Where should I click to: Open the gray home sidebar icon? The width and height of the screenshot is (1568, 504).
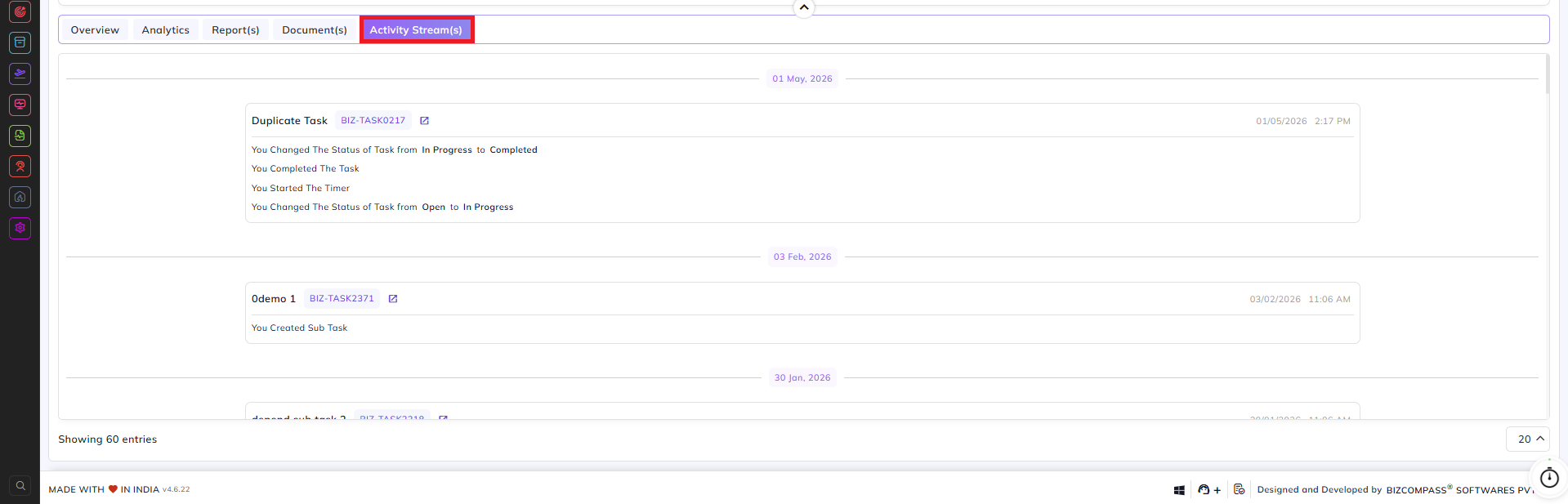pos(20,197)
